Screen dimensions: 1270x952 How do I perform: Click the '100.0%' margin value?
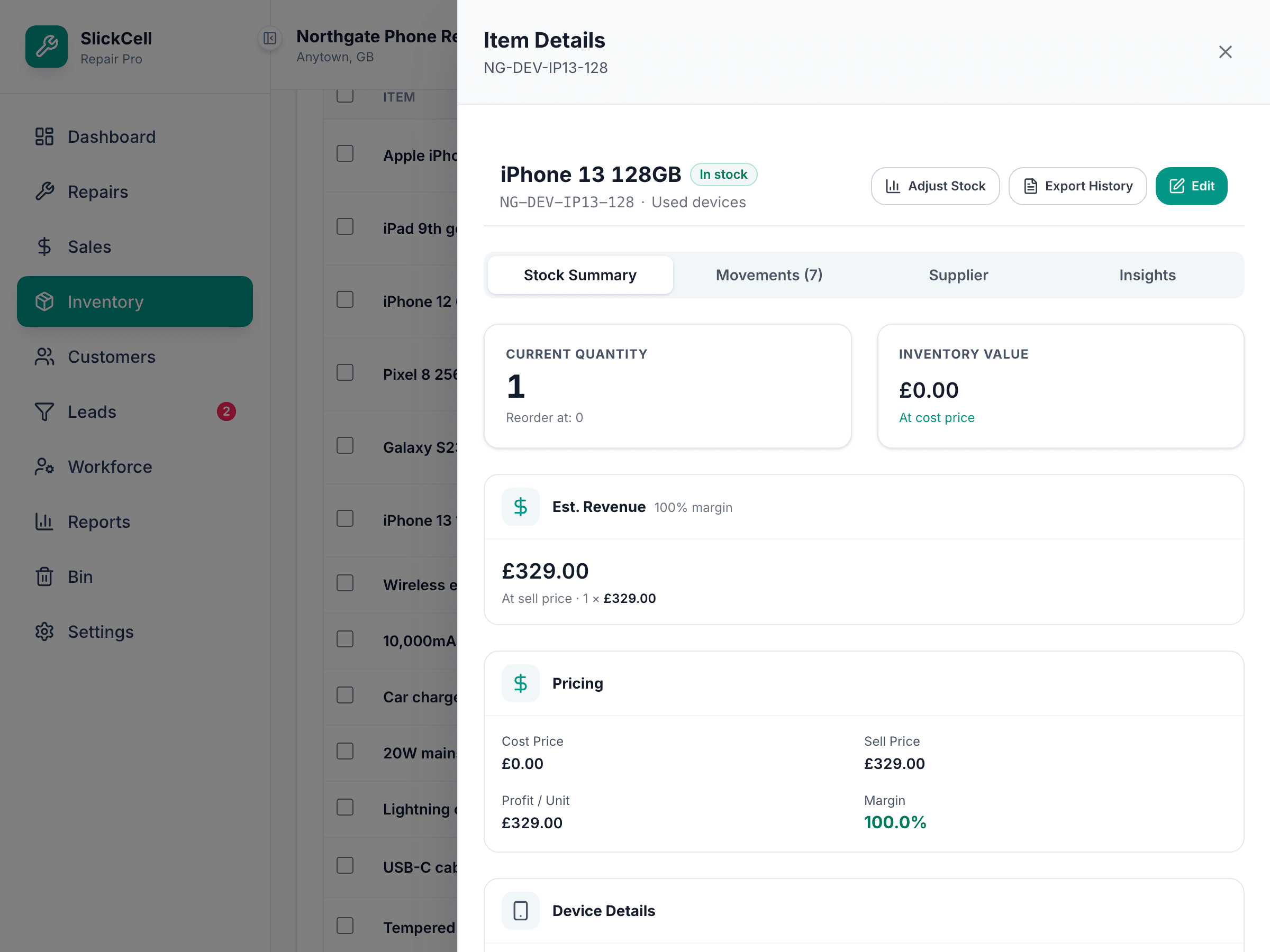(895, 822)
